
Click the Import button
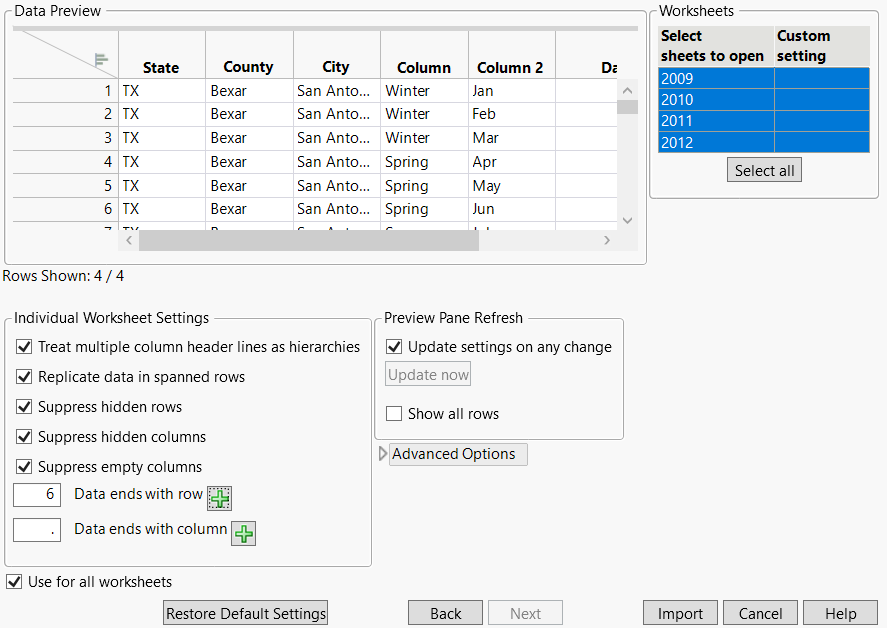pos(680,612)
